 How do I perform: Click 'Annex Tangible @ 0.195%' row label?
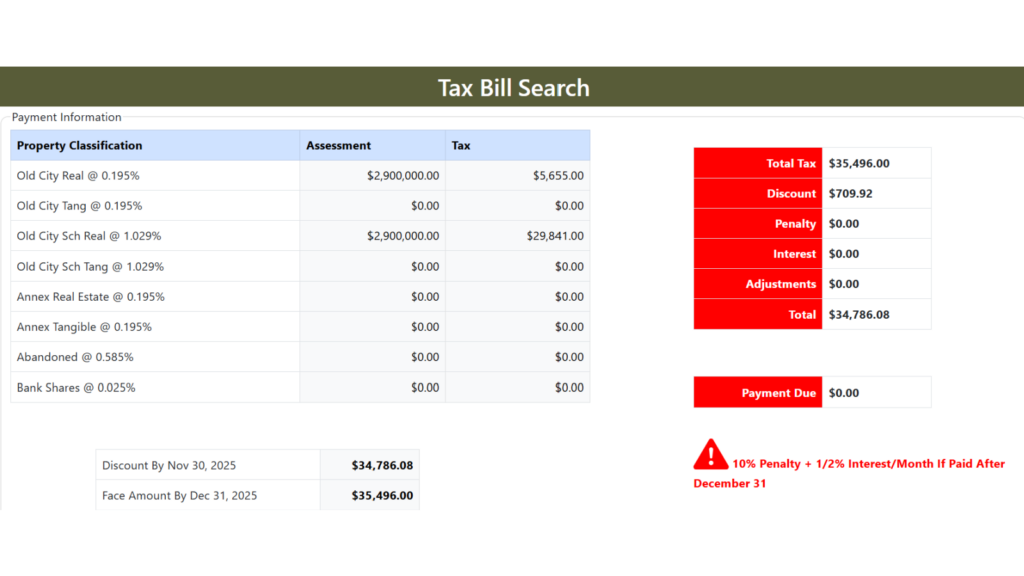(x=84, y=327)
